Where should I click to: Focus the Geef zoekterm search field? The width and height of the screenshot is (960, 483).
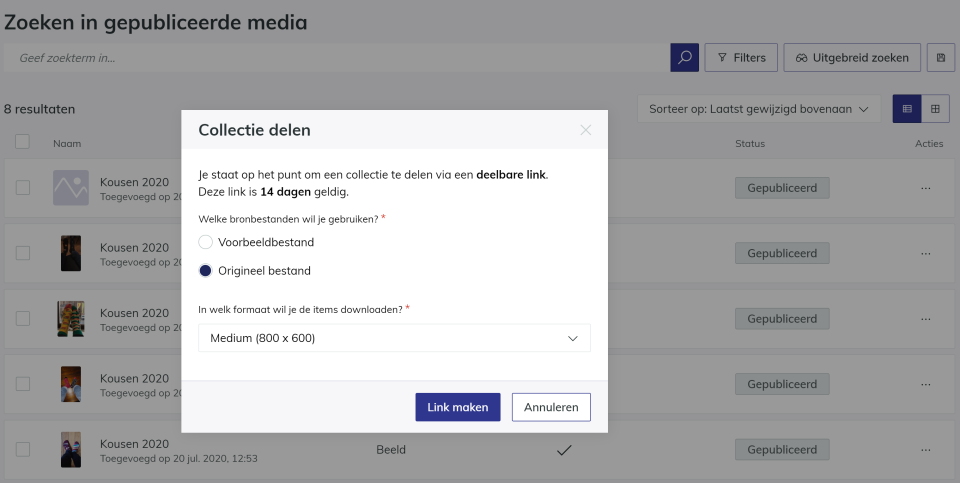[336, 58]
